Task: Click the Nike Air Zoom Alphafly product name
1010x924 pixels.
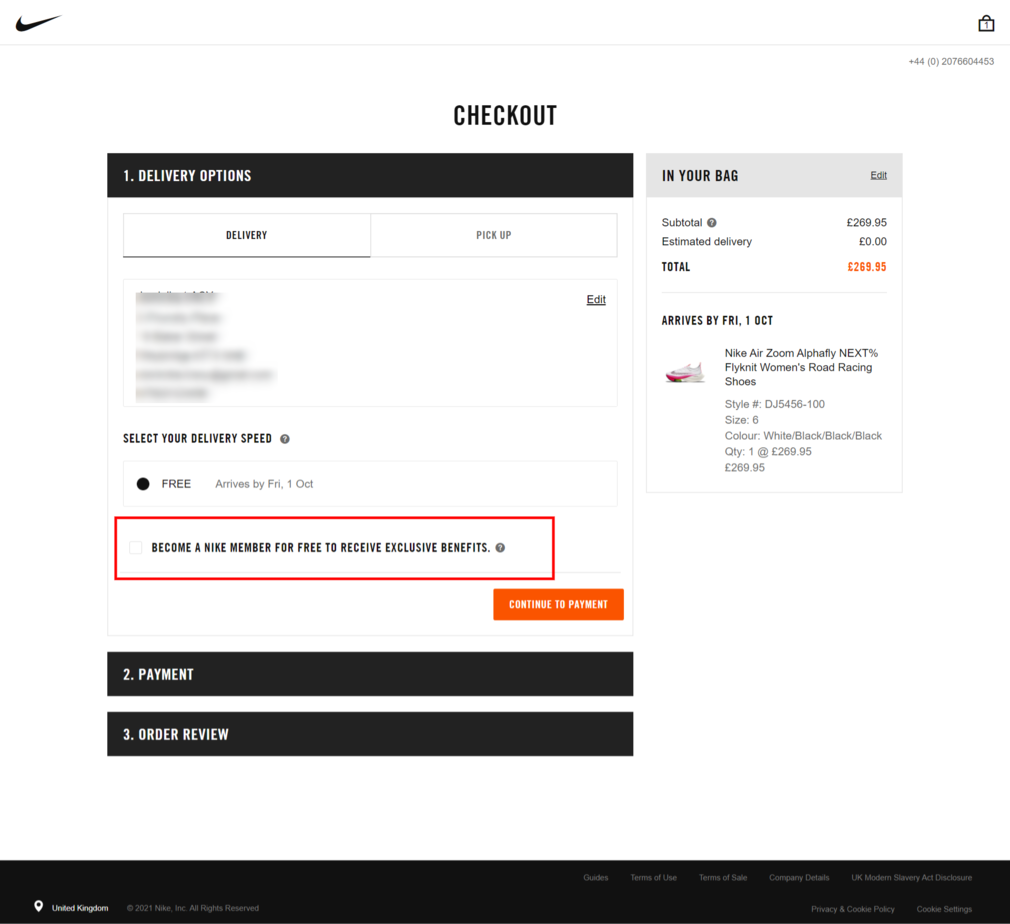Action: [801, 367]
